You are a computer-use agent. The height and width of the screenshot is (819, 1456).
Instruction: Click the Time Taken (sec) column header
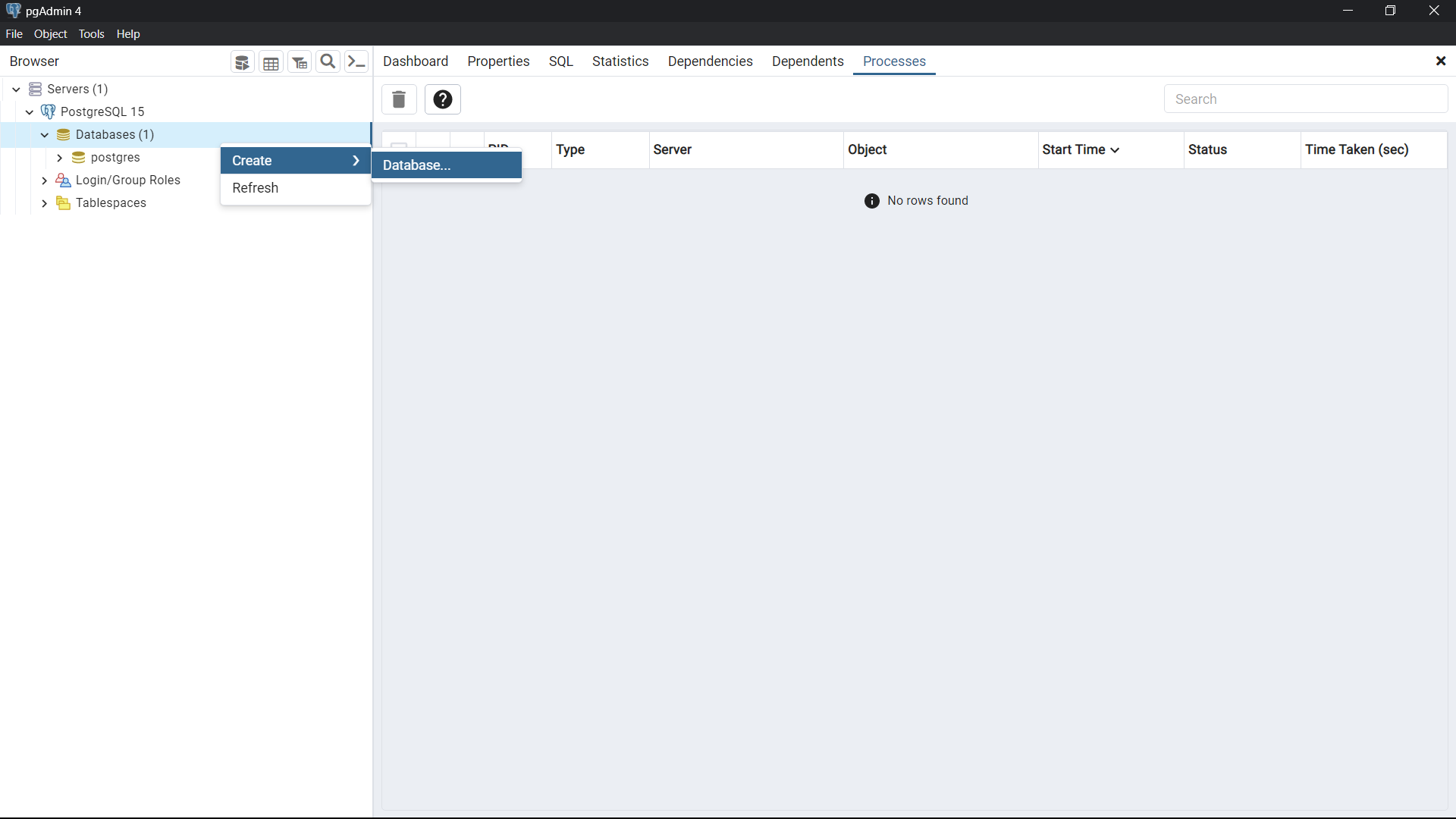click(1373, 150)
